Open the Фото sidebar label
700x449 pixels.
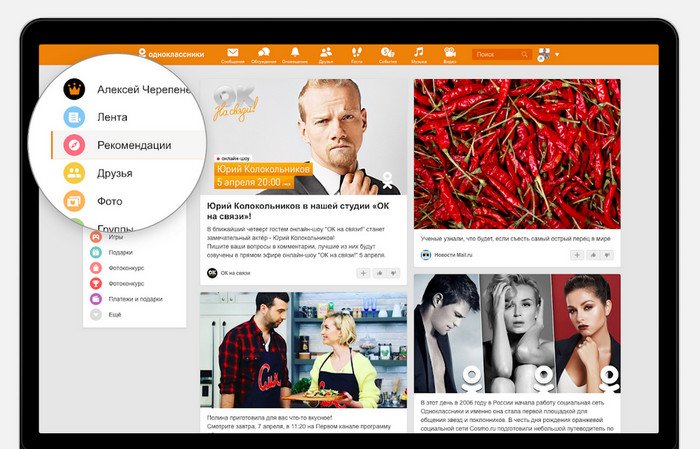[109, 201]
